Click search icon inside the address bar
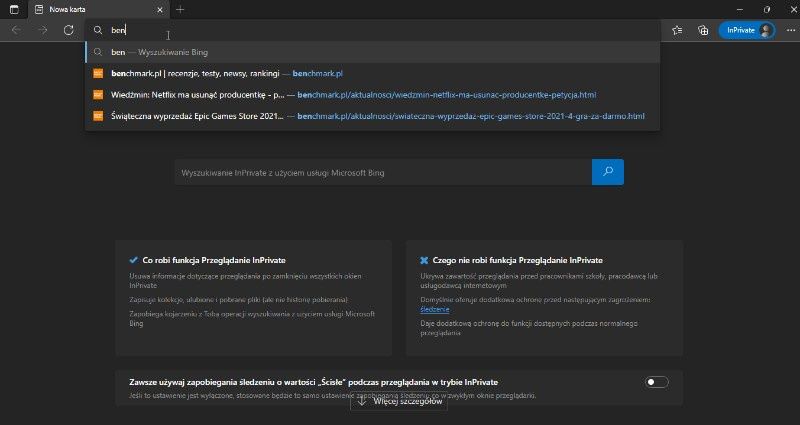Image resolution: width=800 pixels, height=425 pixels. tap(98, 30)
